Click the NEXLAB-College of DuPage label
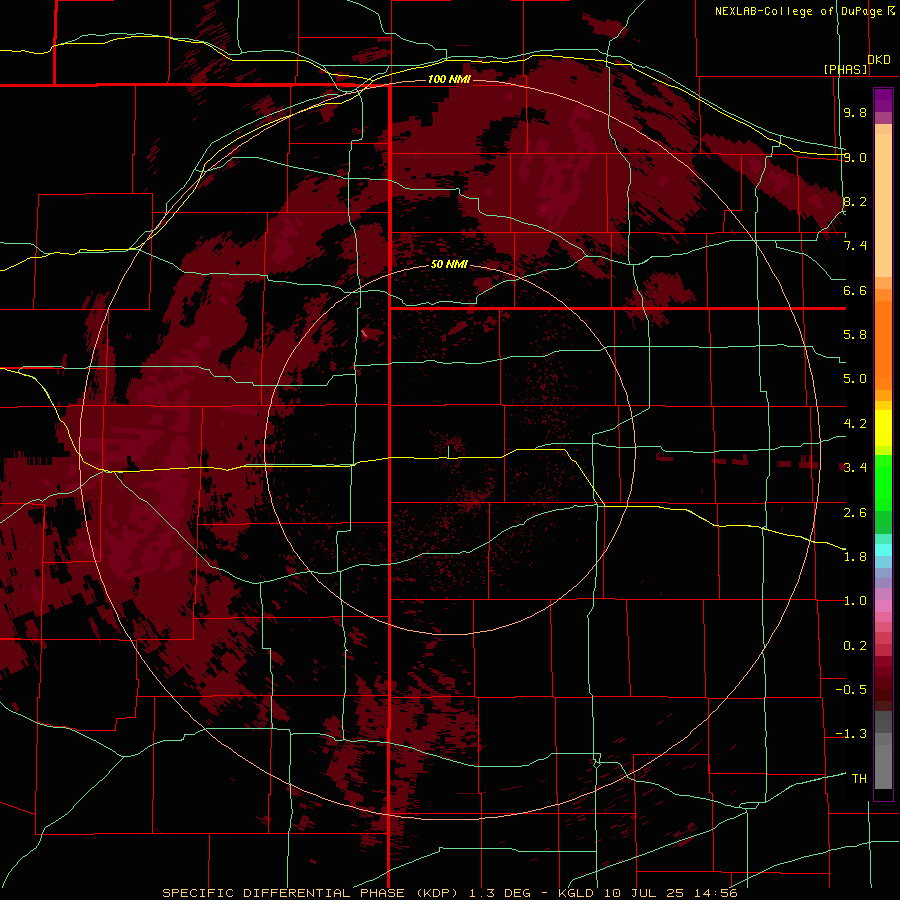900x900 pixels. point(798,11)
